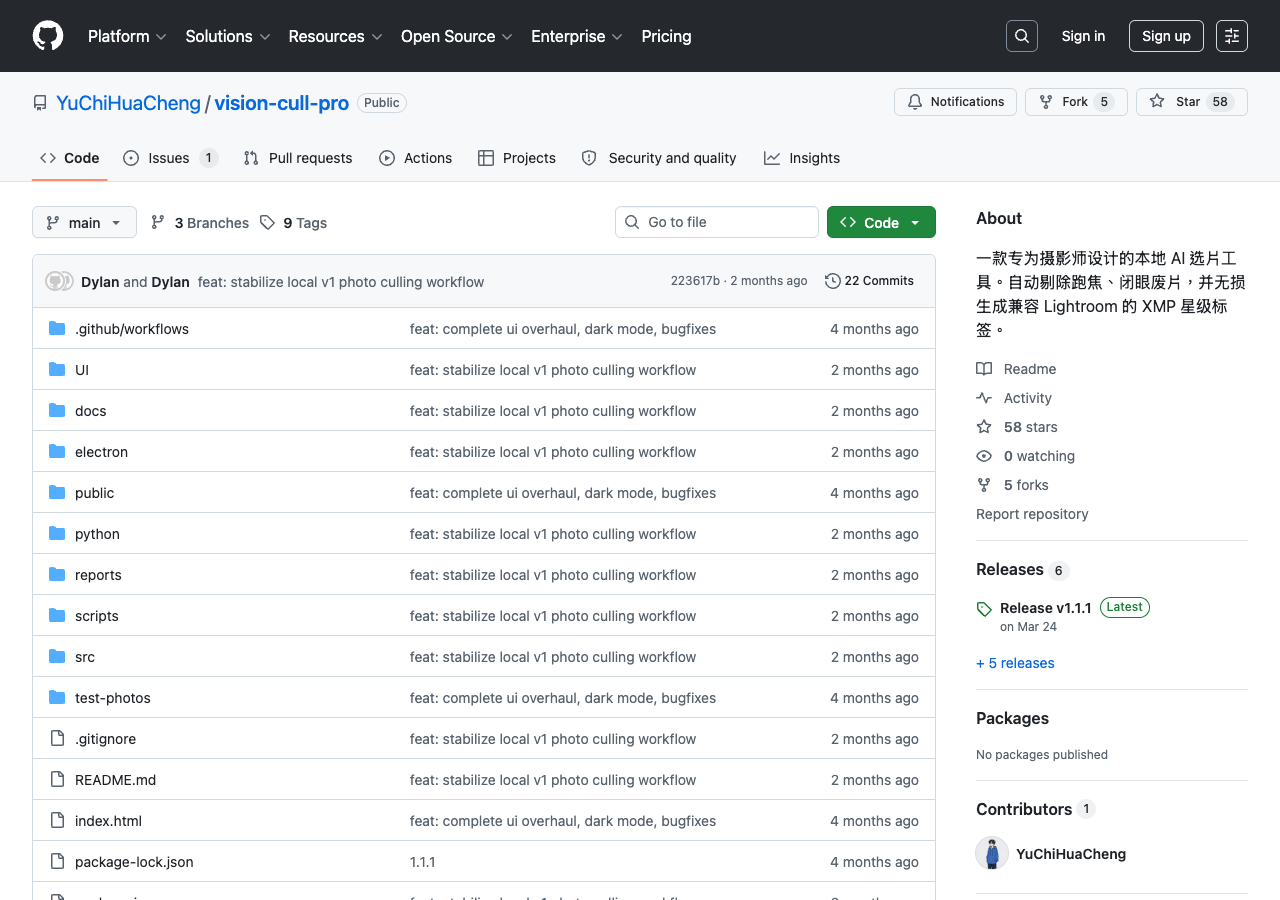Click the Fork icon for this repository

pyautogui.click(x=1046, y=102)
